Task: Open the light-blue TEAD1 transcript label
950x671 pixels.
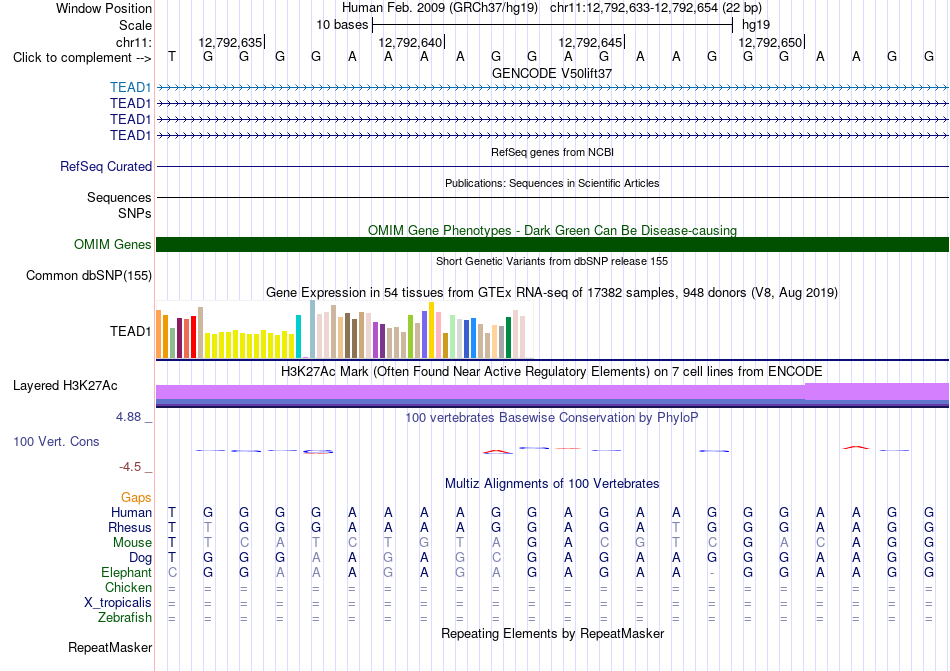Action: click(130, 87)
